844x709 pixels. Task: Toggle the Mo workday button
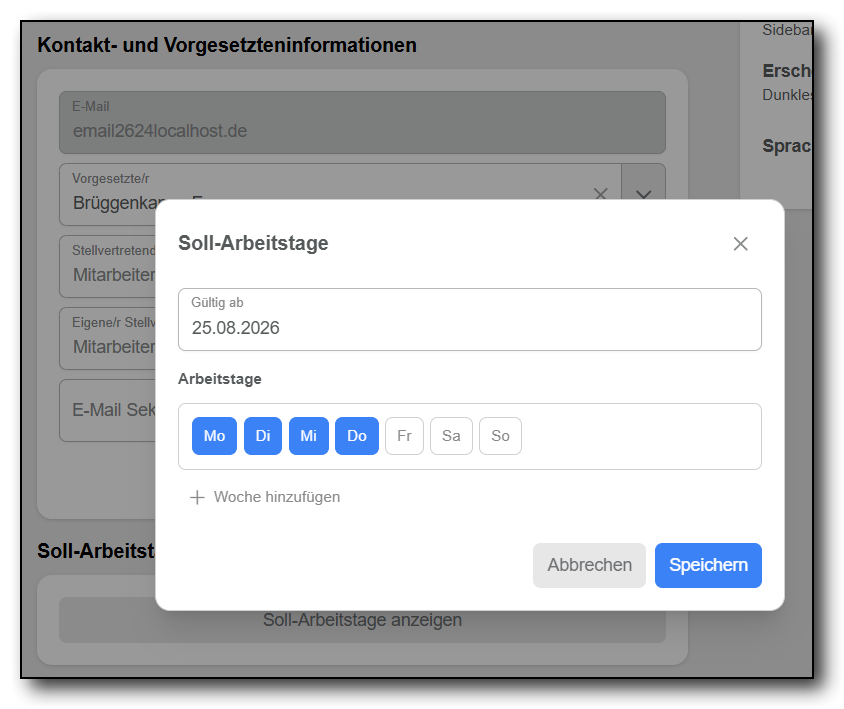(214, 436)
